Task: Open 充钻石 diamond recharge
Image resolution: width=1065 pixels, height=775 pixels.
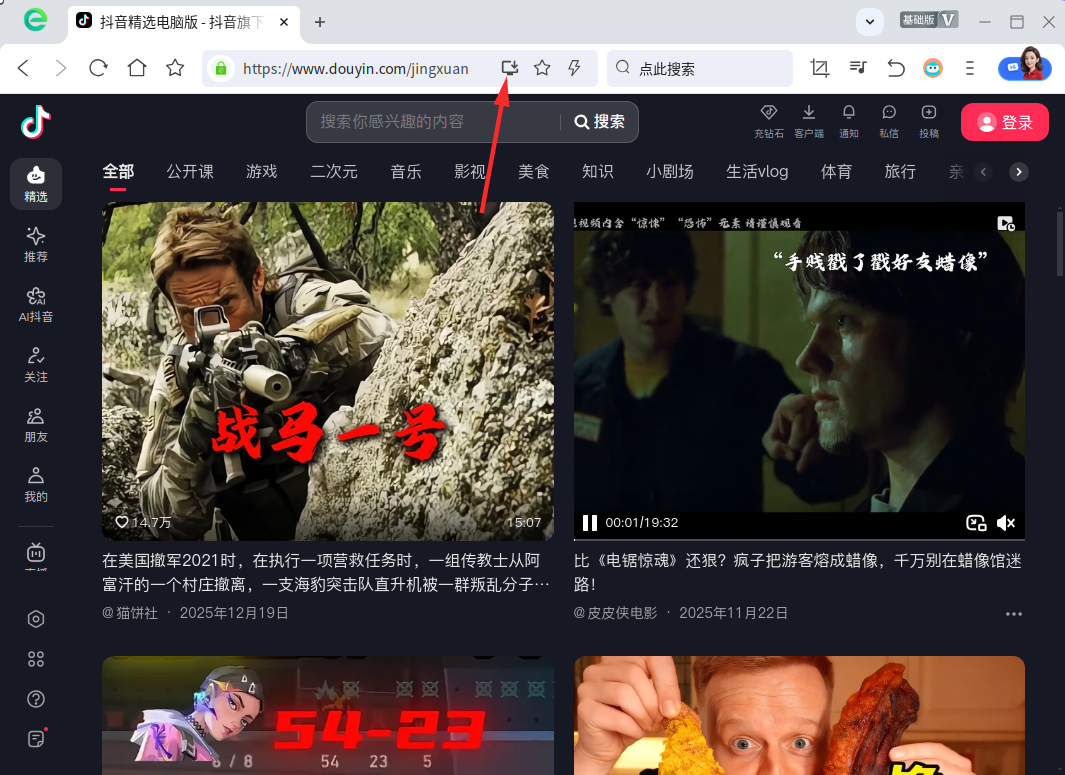Action: [769, 122]
